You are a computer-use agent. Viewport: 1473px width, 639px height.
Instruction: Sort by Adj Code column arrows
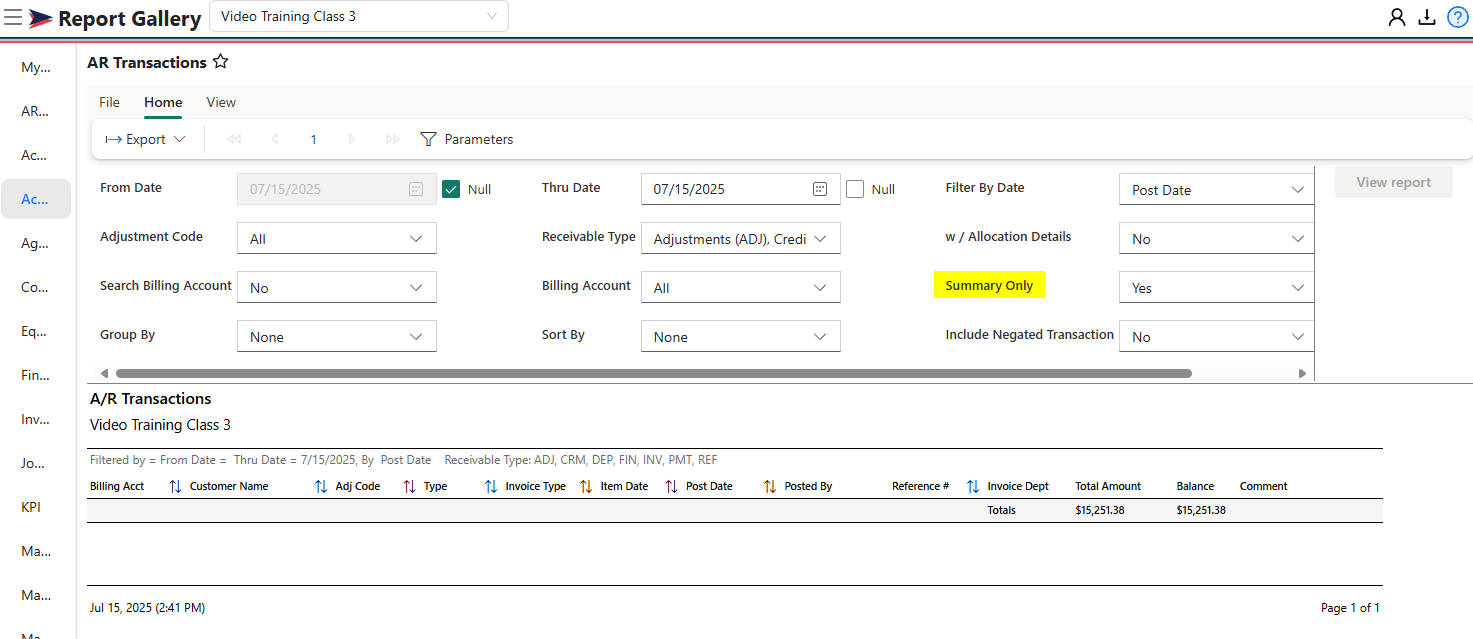[409, 486]
